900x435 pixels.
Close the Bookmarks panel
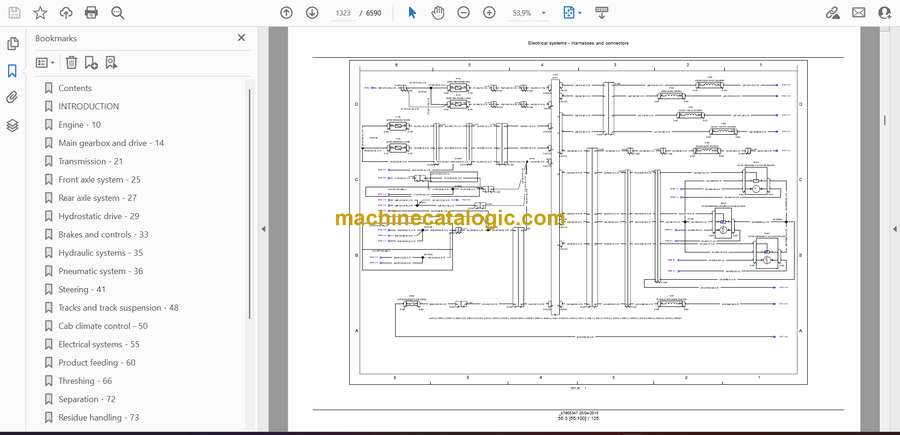click(241, 37)
